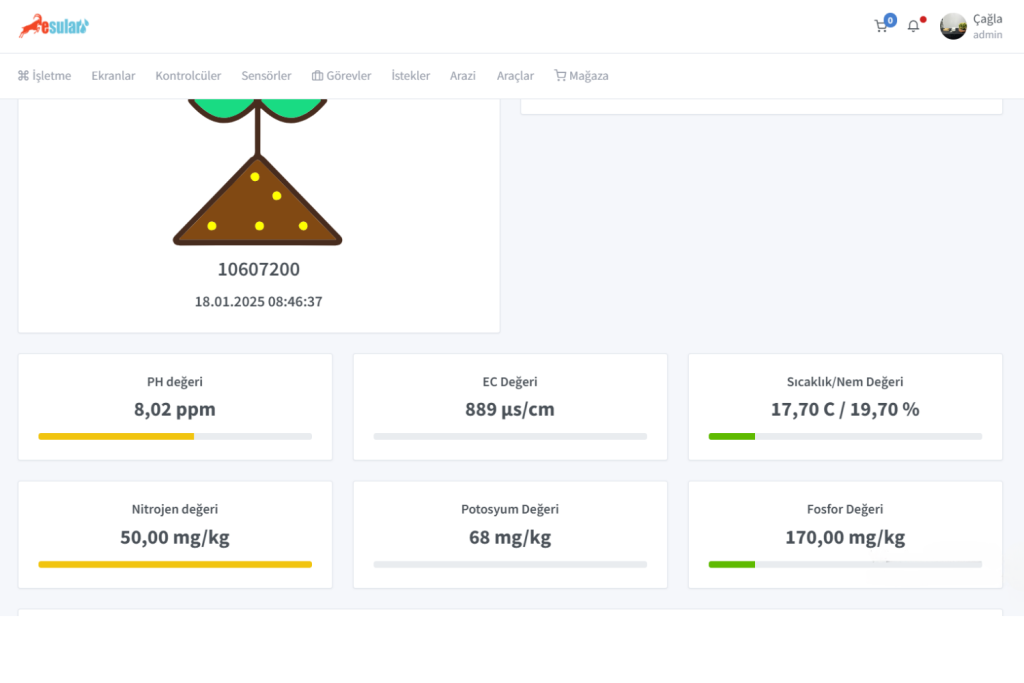Open the shopping cart icon
The width and height of the screenshot is (1024, 683).
click(x=881, y=26)
